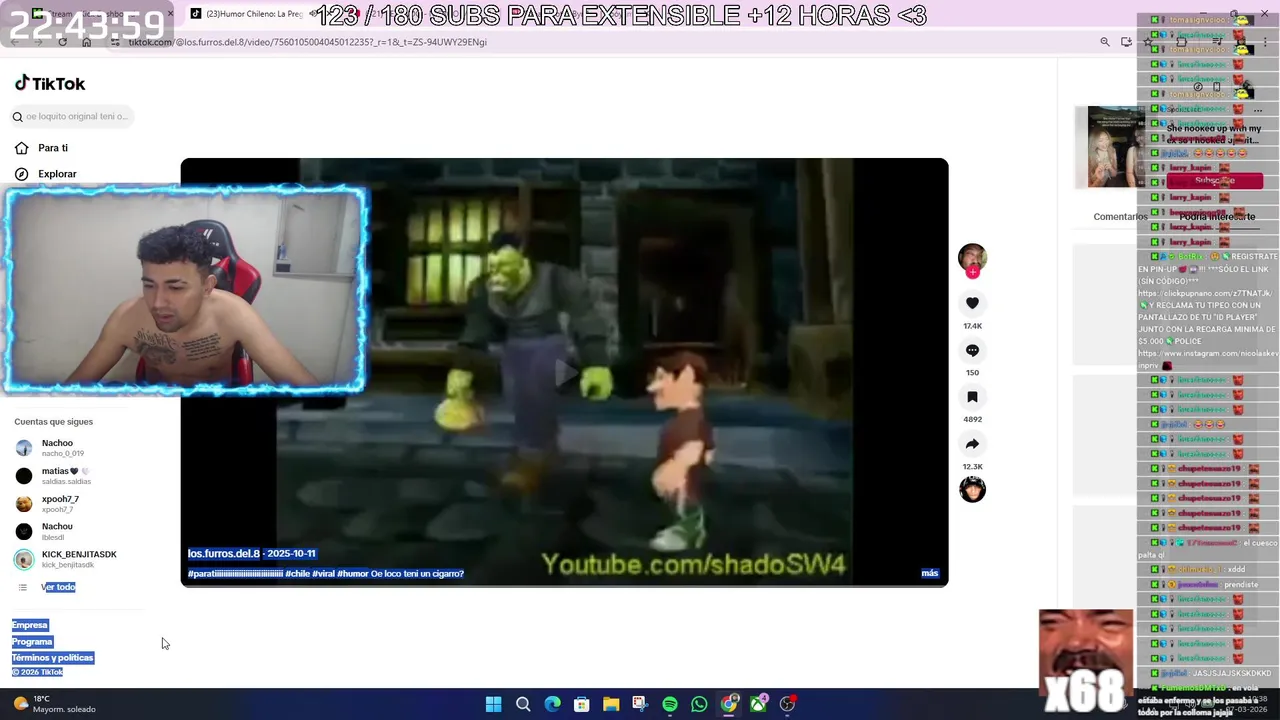Open Spotify from the taskbar
This screenshot has width=1280, height=720.
click(x=670, y=704)
